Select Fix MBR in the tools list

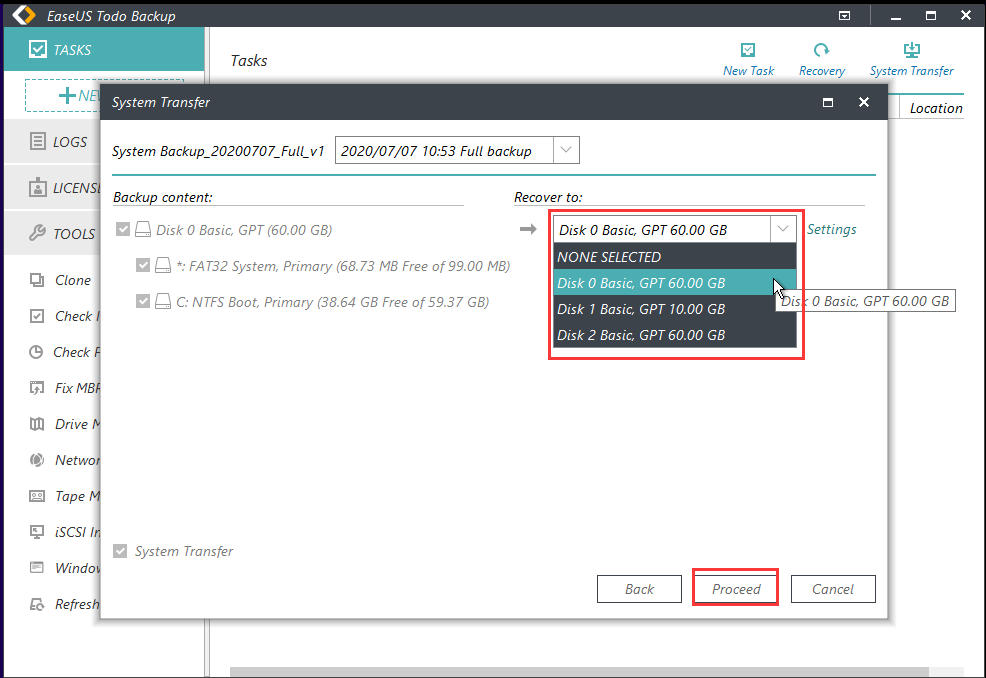[x=77, y=388]
